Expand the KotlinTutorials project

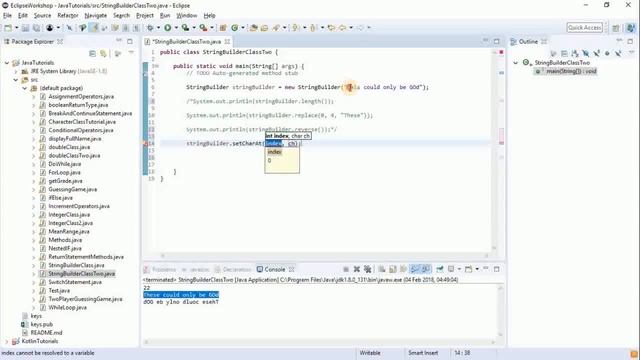pyautogui.click(x=7, y=341)
